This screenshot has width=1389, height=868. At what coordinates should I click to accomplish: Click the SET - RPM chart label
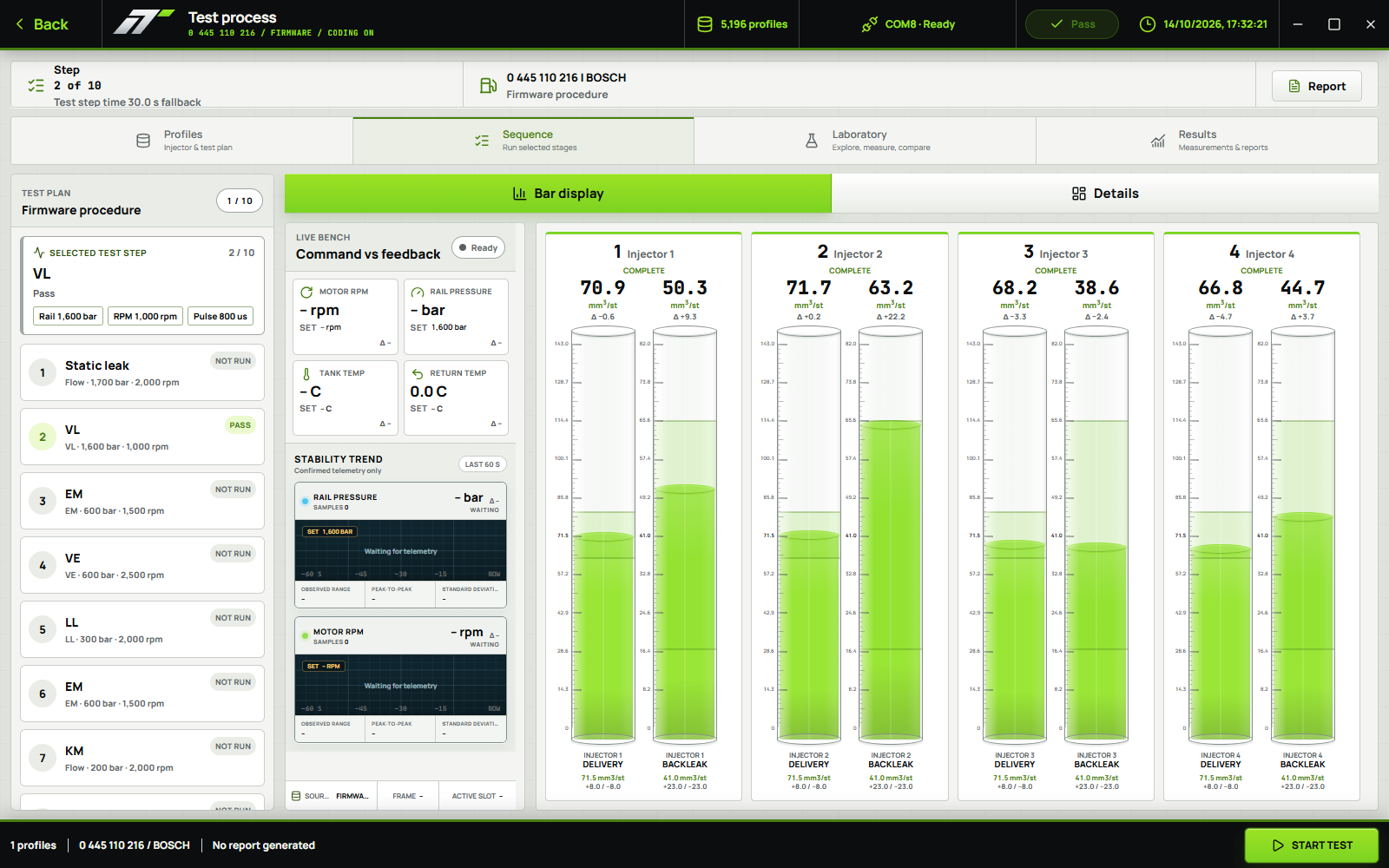coord(324,666)
